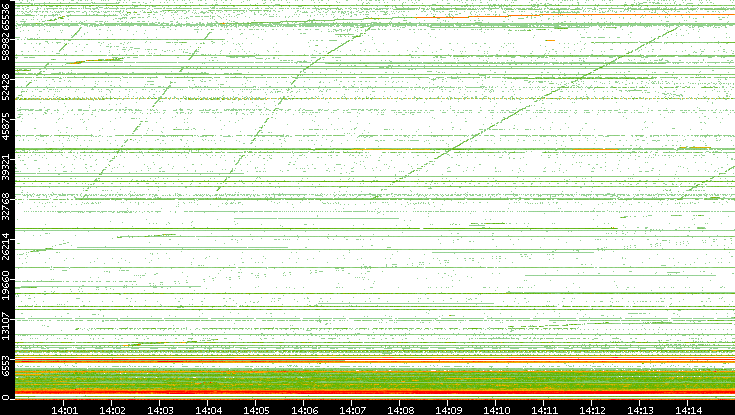Click the 14:02 time axis label

click(x=112, y=410)
